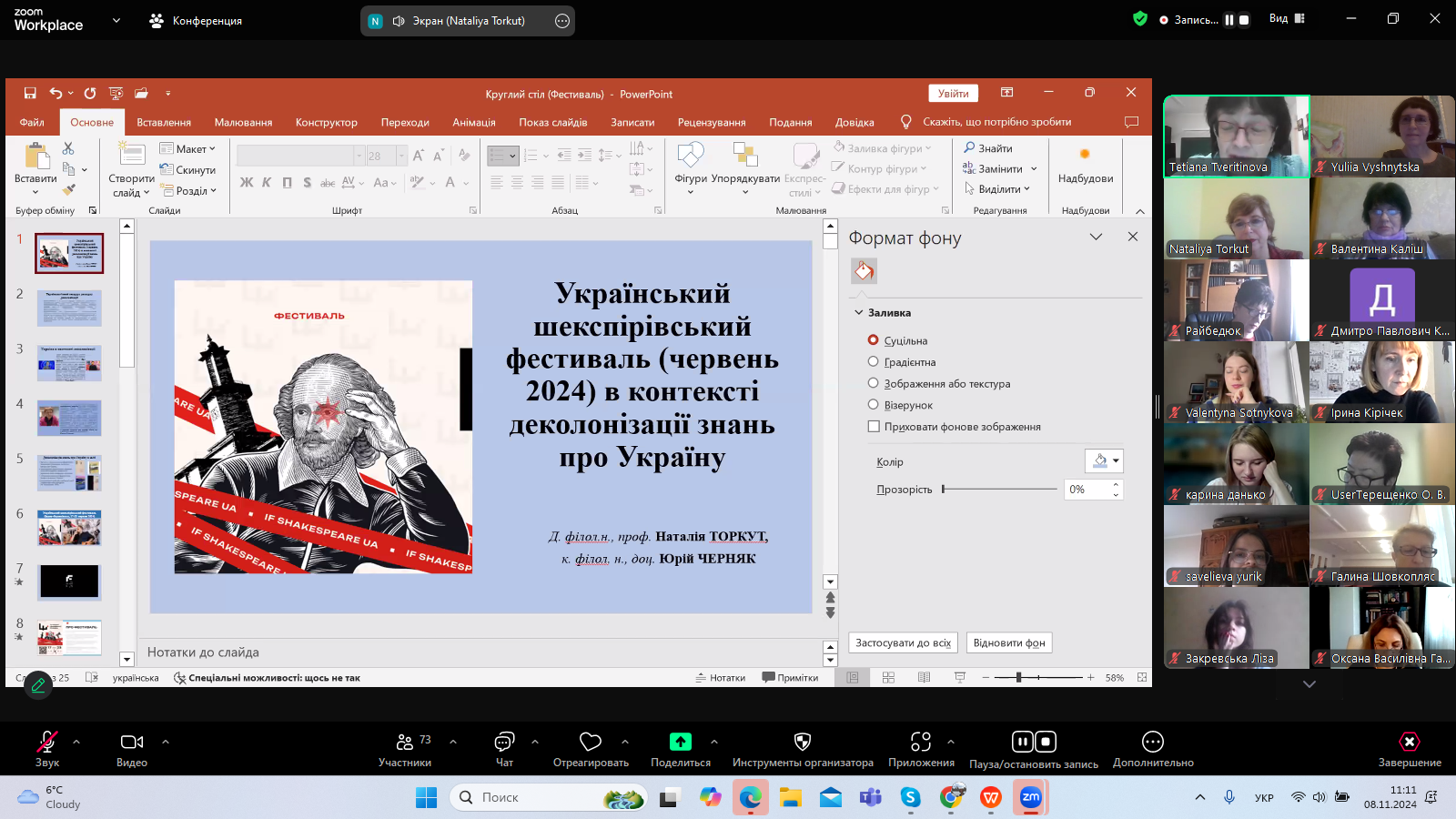Click the Undo arrow icon
This screenshot has width=1456, height=819.
tap(56, 93)
